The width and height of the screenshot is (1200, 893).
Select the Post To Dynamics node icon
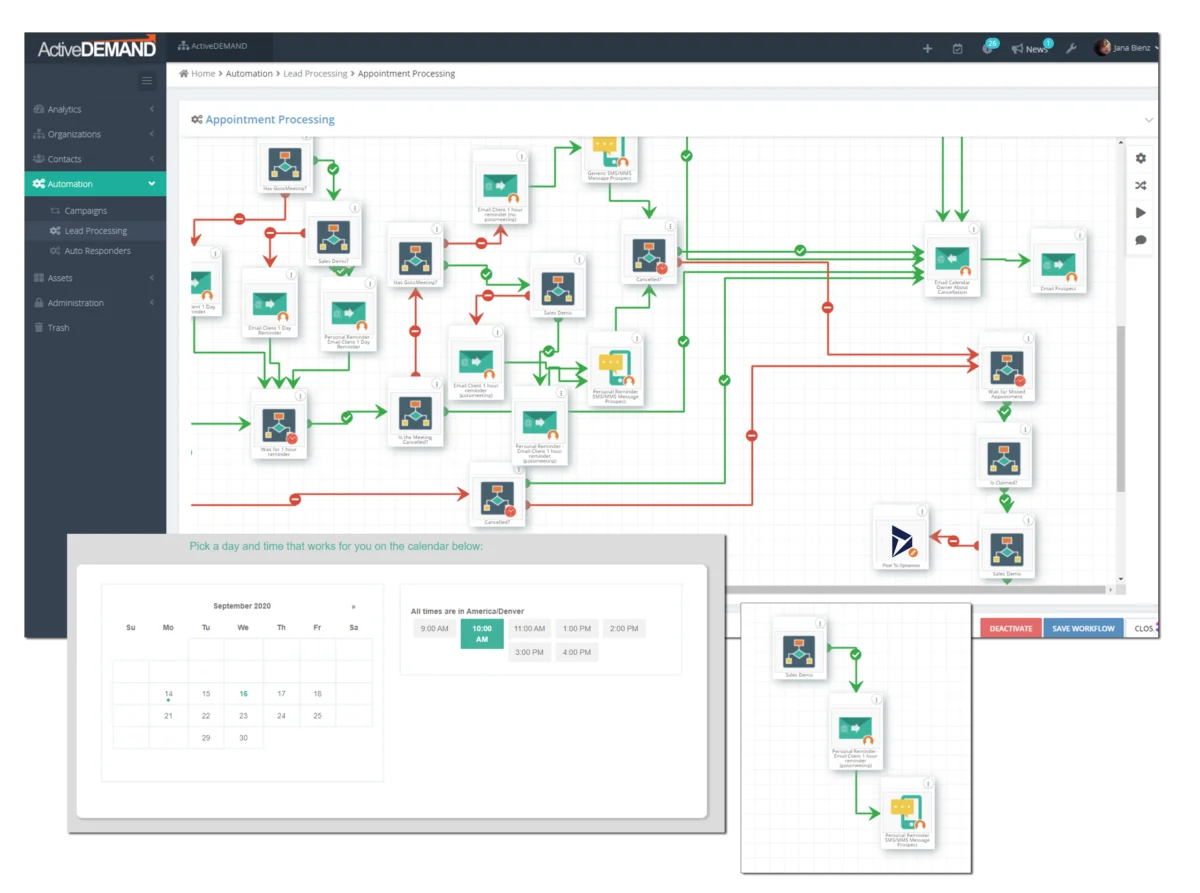click(901, 540)
